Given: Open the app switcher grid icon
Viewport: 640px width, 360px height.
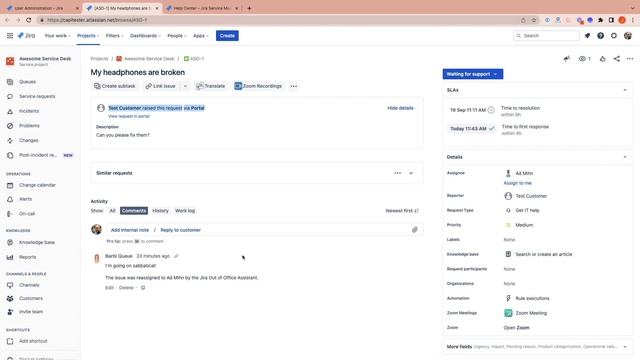Looking at the screenshot, I should pyautogui.click(x=10, y=36).
